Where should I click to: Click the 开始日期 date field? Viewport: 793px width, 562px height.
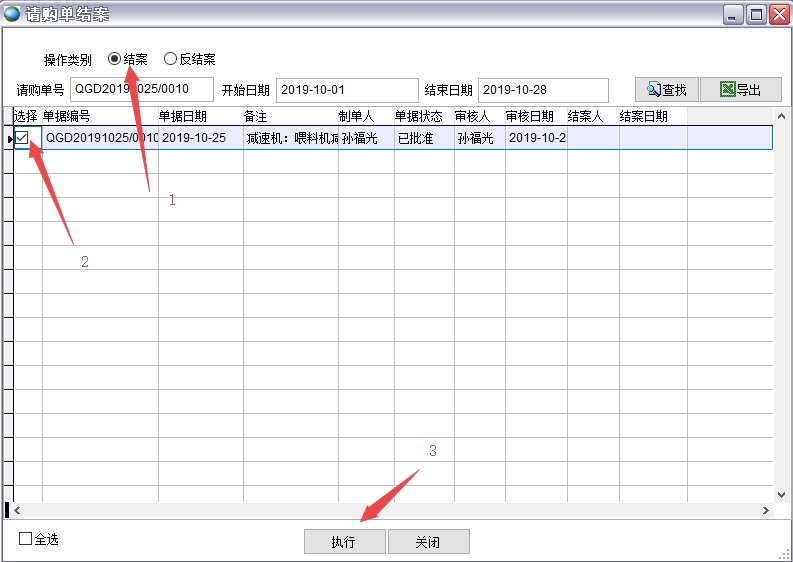pyautogui.click(x=346, y=90)
